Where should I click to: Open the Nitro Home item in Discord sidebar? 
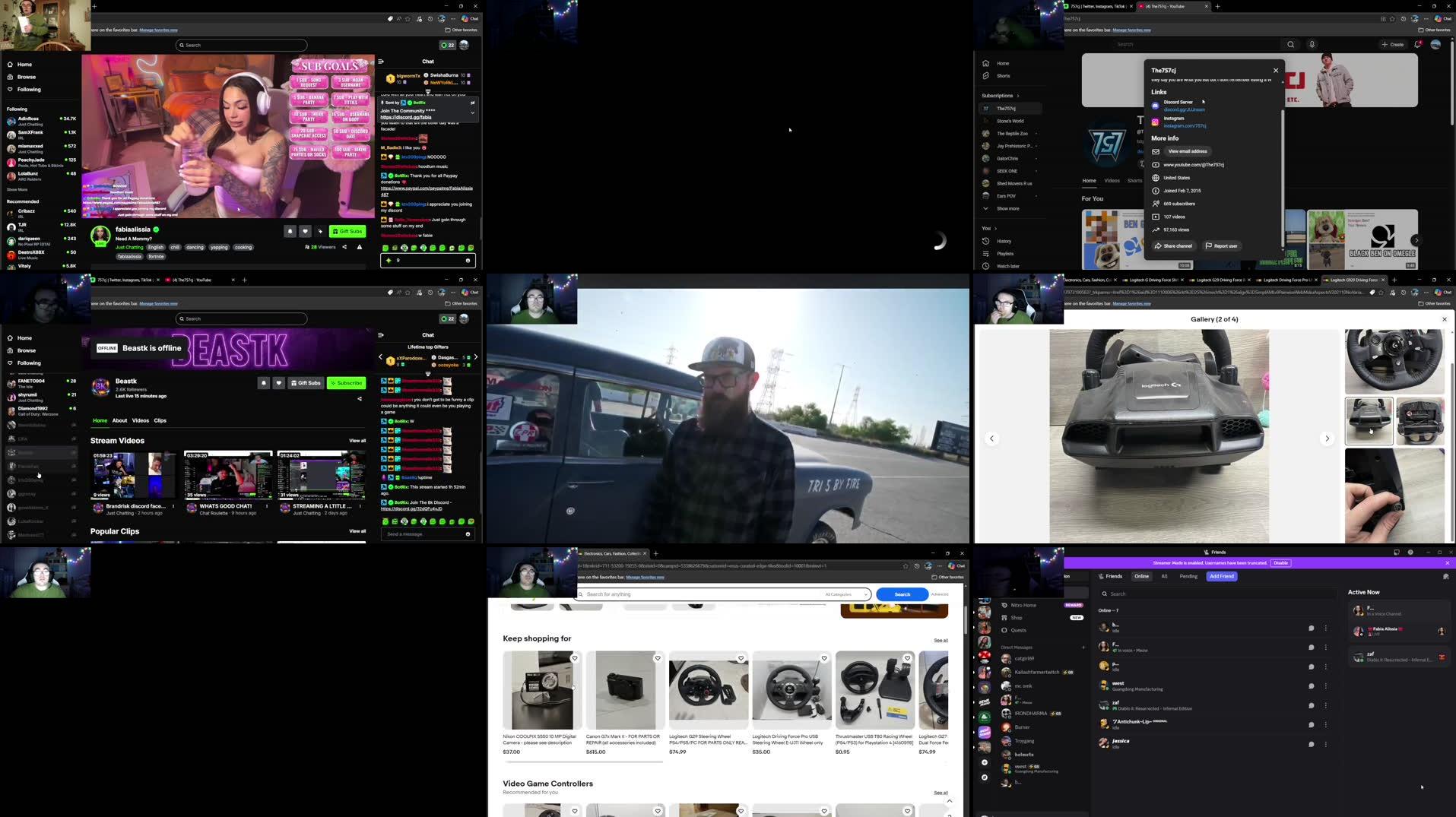coord(1022,604)
